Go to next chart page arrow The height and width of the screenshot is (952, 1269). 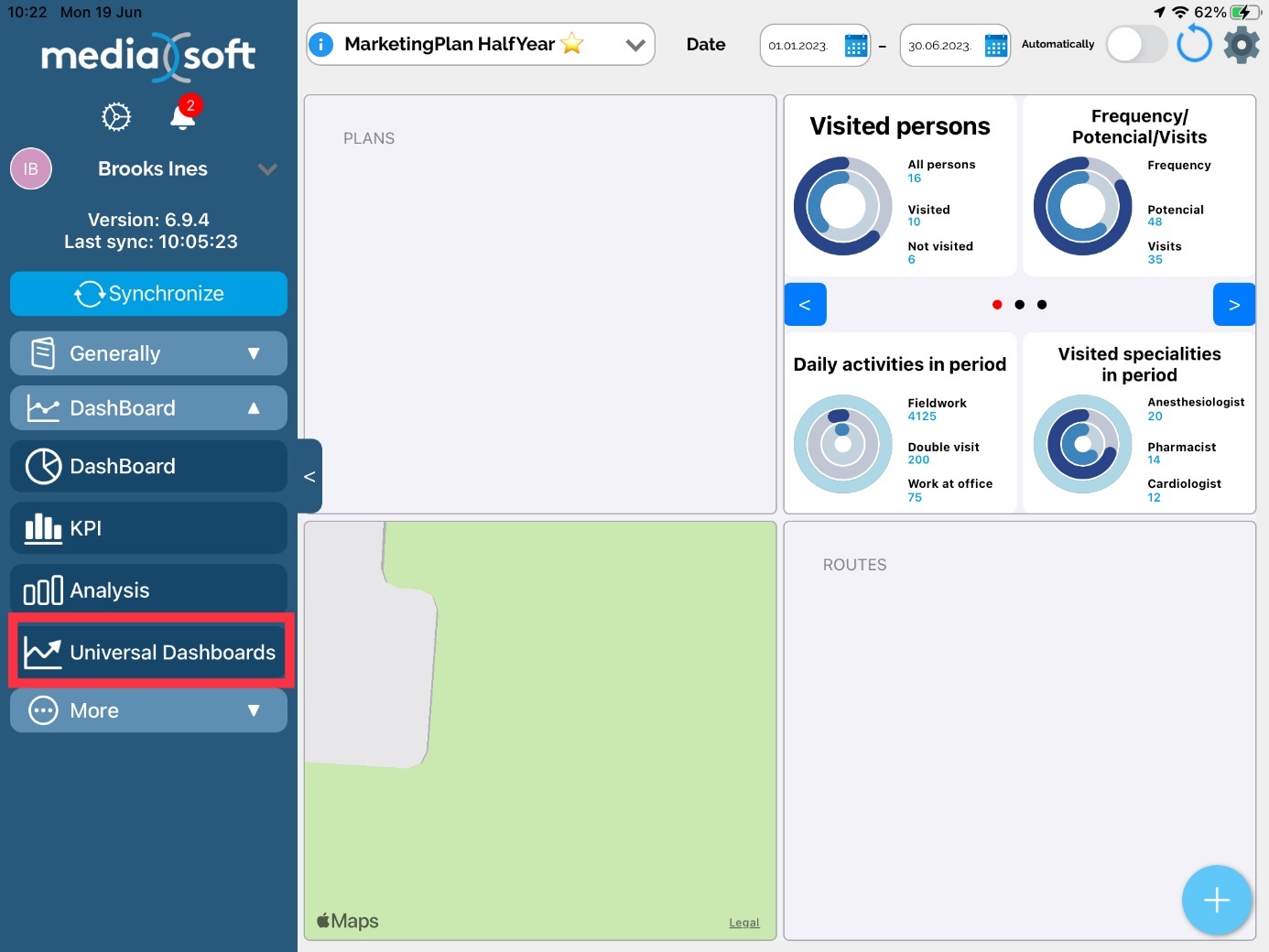click(1233, 305)
